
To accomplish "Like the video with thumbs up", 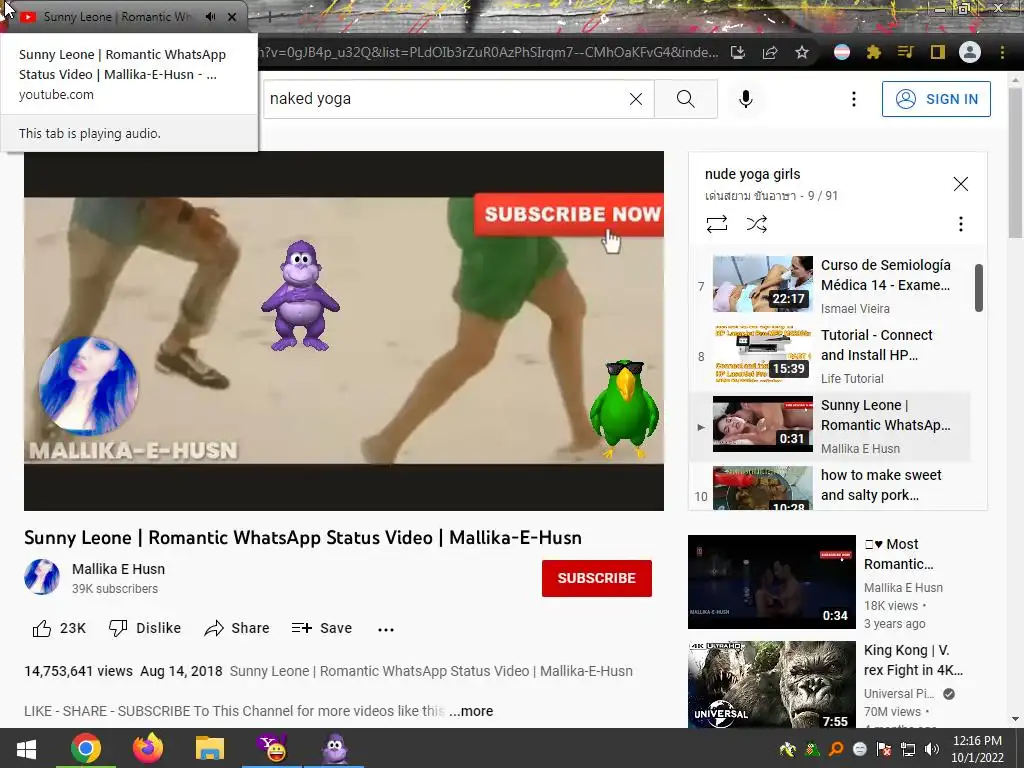I will [x=59, y=628].
